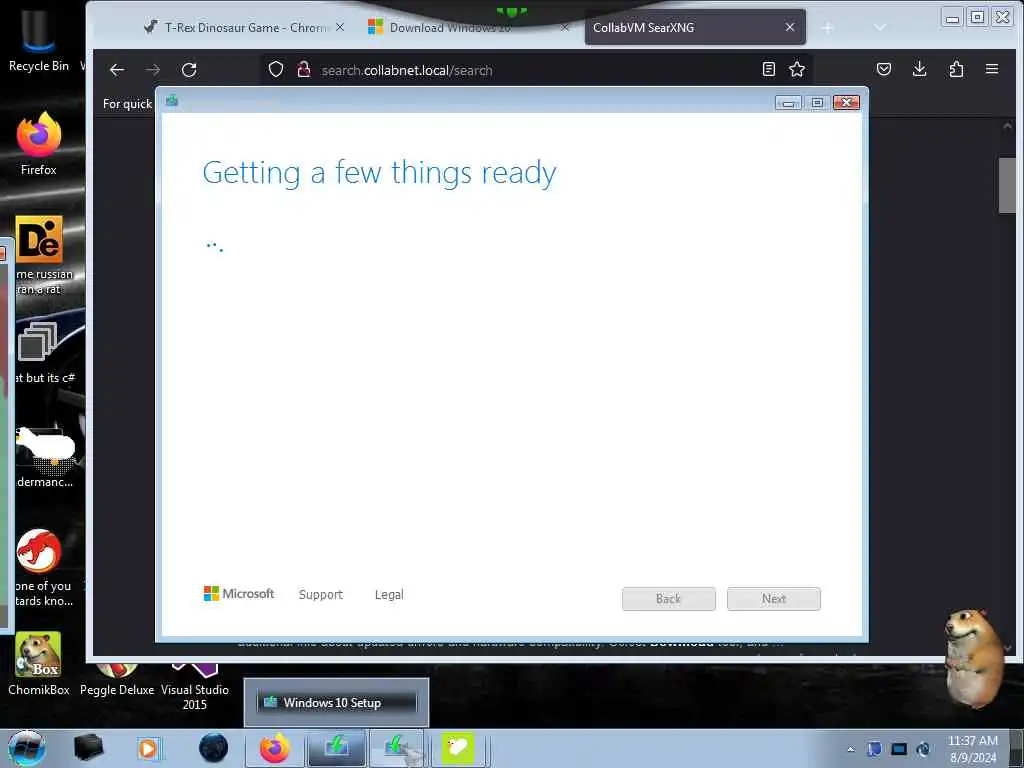The width and height of the screenshot is (1024, 768).
Task: Click the black box taskbar icon
Action: tap(89, 748)
